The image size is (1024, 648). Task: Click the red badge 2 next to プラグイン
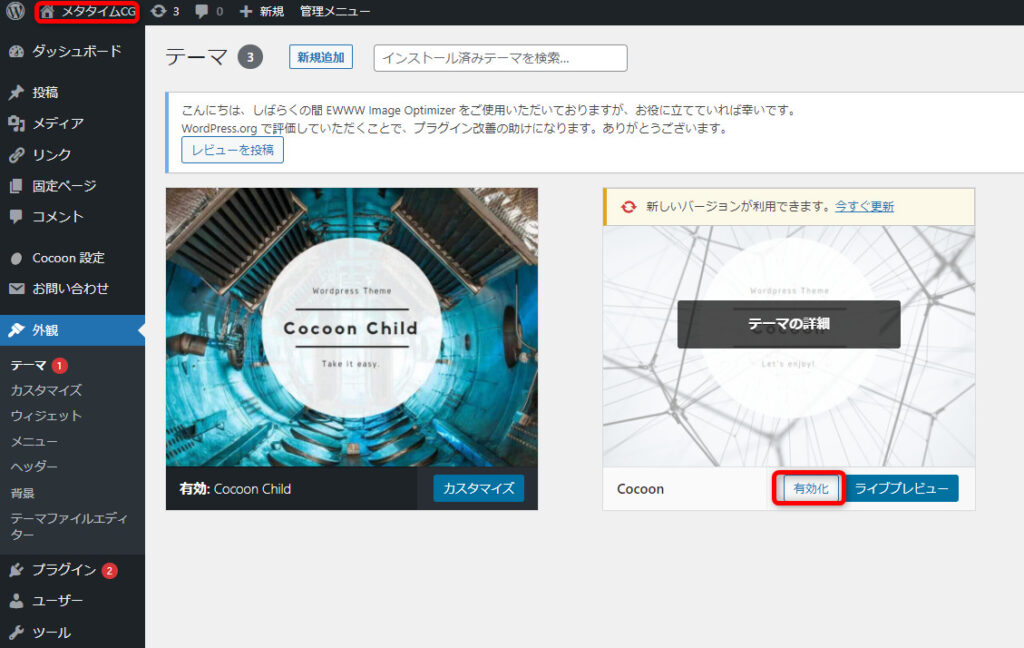(109, 570)
